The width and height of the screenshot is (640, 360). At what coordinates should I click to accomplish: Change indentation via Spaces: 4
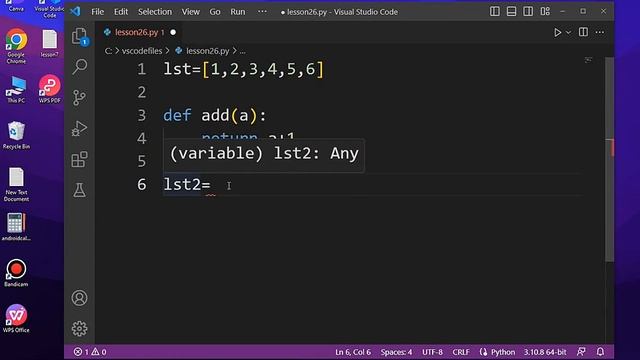coord(396,352)
